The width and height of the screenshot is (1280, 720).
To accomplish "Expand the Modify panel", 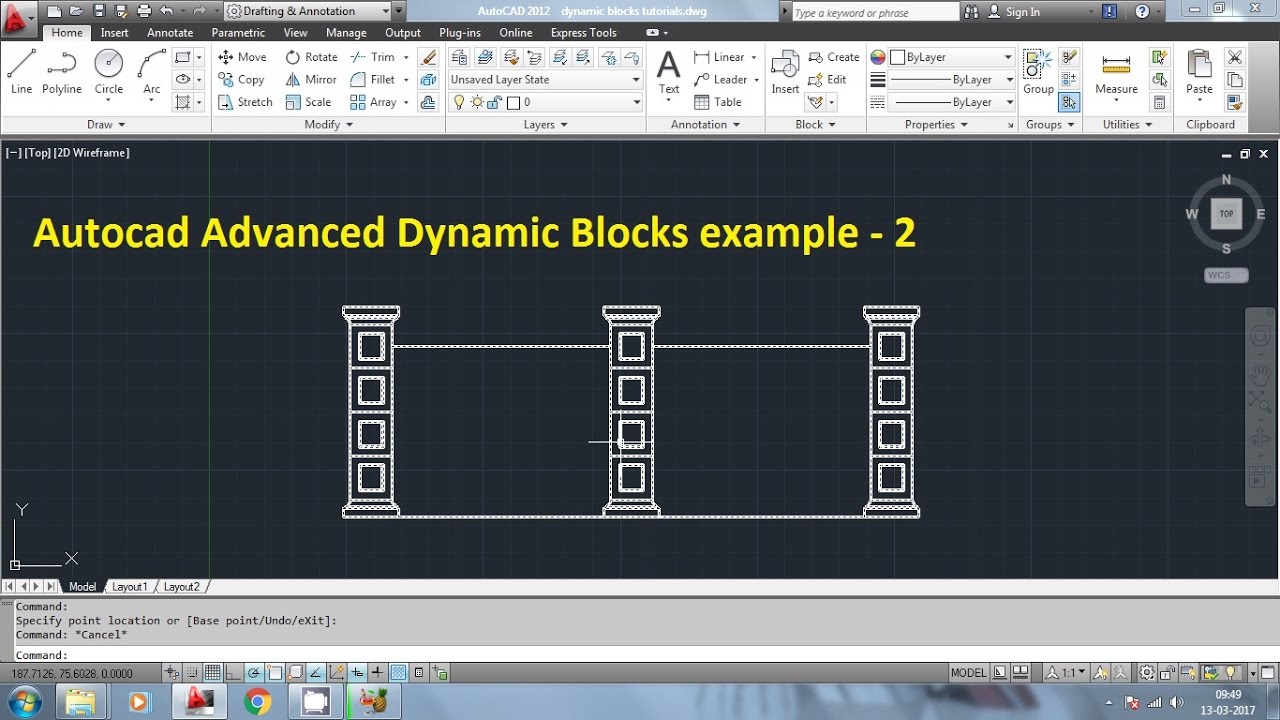I will 329,124.
